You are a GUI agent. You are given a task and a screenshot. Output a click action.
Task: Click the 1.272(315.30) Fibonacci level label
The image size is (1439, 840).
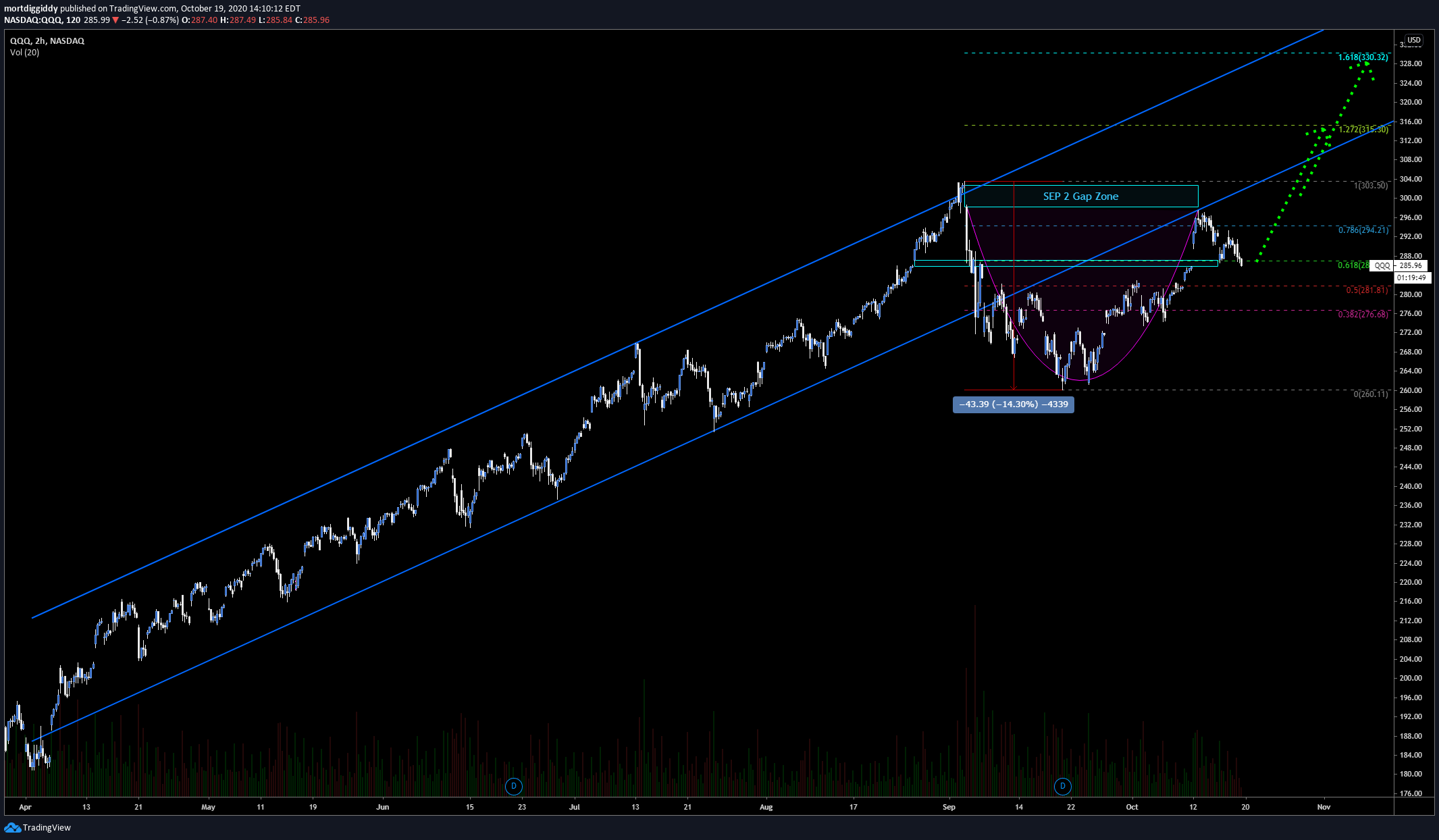[x=1363, y=130]
